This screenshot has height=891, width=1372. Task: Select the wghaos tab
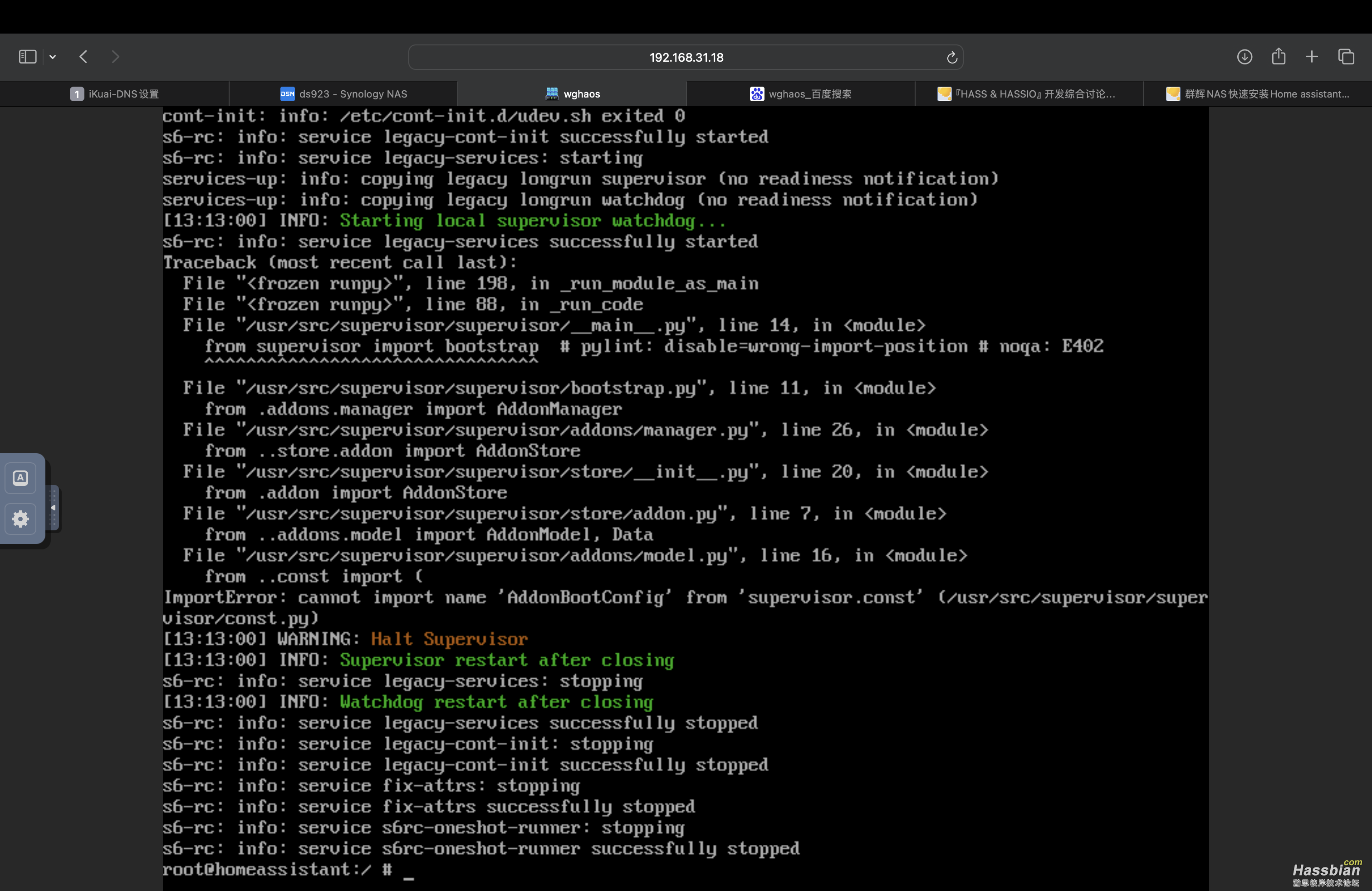(x=572, y=94)
